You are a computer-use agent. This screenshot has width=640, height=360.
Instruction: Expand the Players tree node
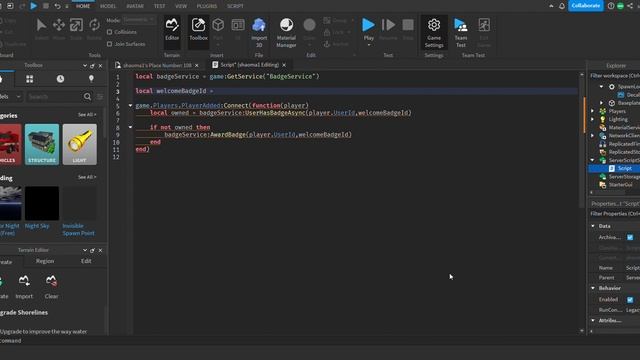click(593, 111)
